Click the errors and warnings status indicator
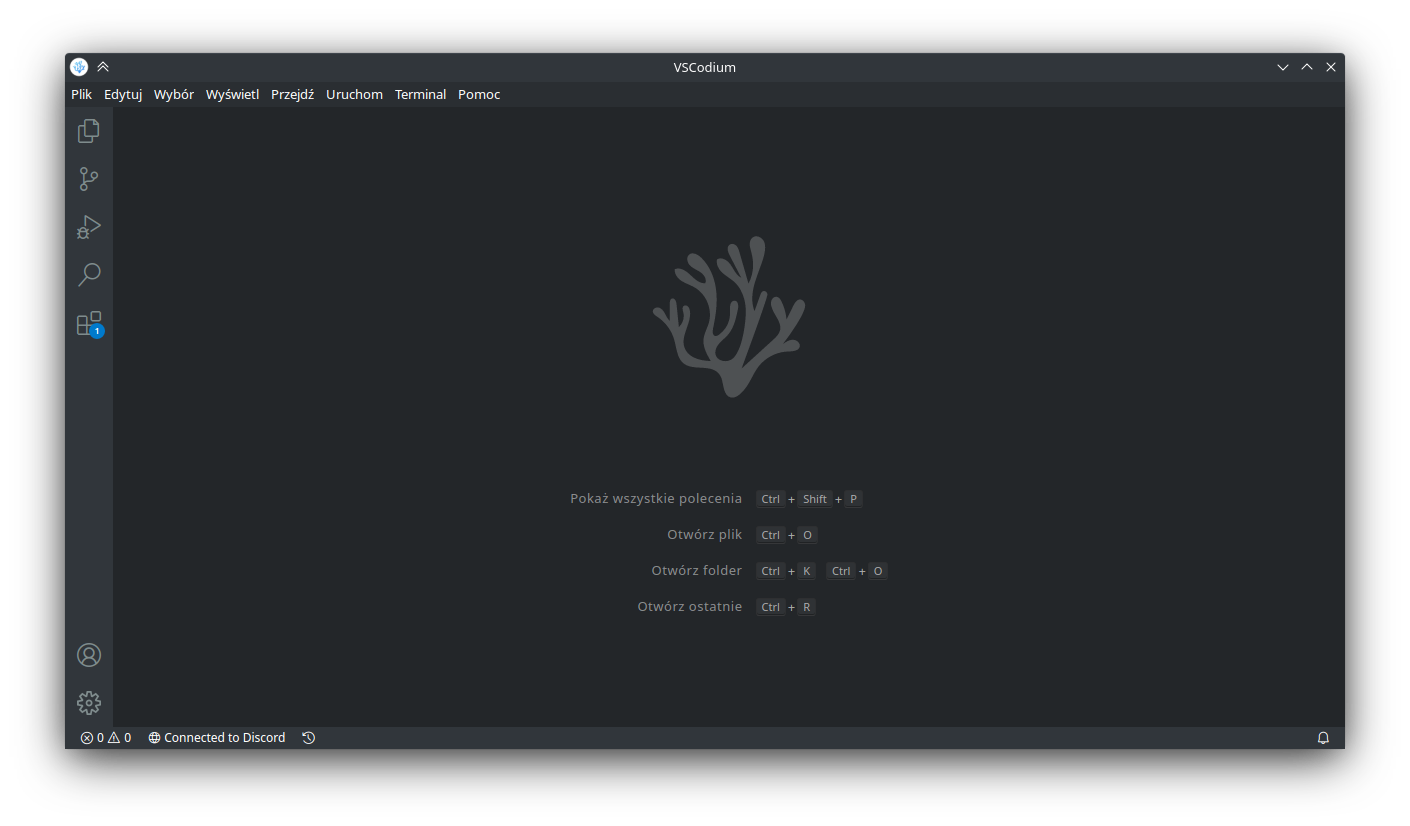The height and width of the screenshot is (826, 1410). click(106, 738)
